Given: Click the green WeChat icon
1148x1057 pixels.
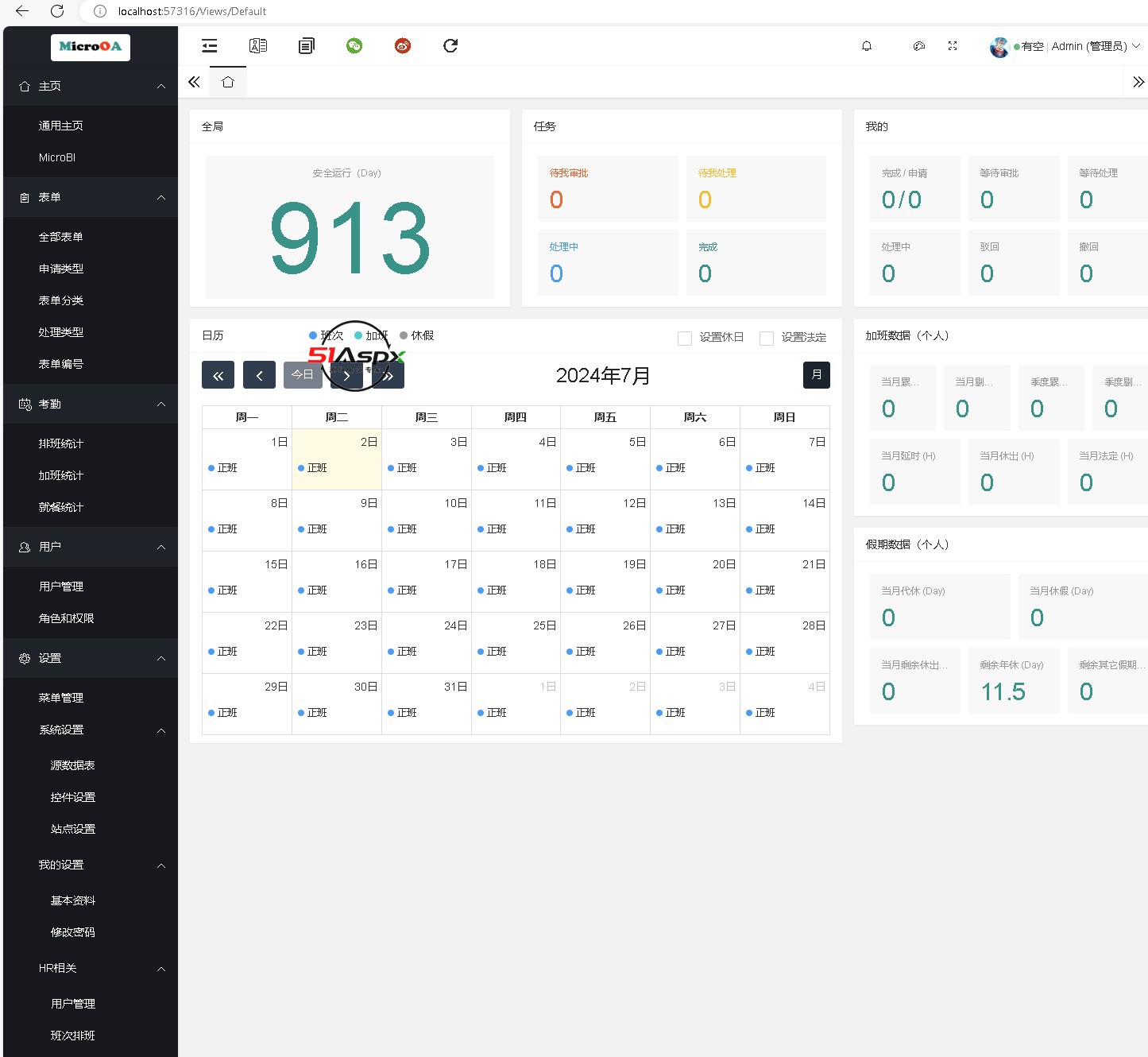Looking at the screenshot, I should pos(354,46).
